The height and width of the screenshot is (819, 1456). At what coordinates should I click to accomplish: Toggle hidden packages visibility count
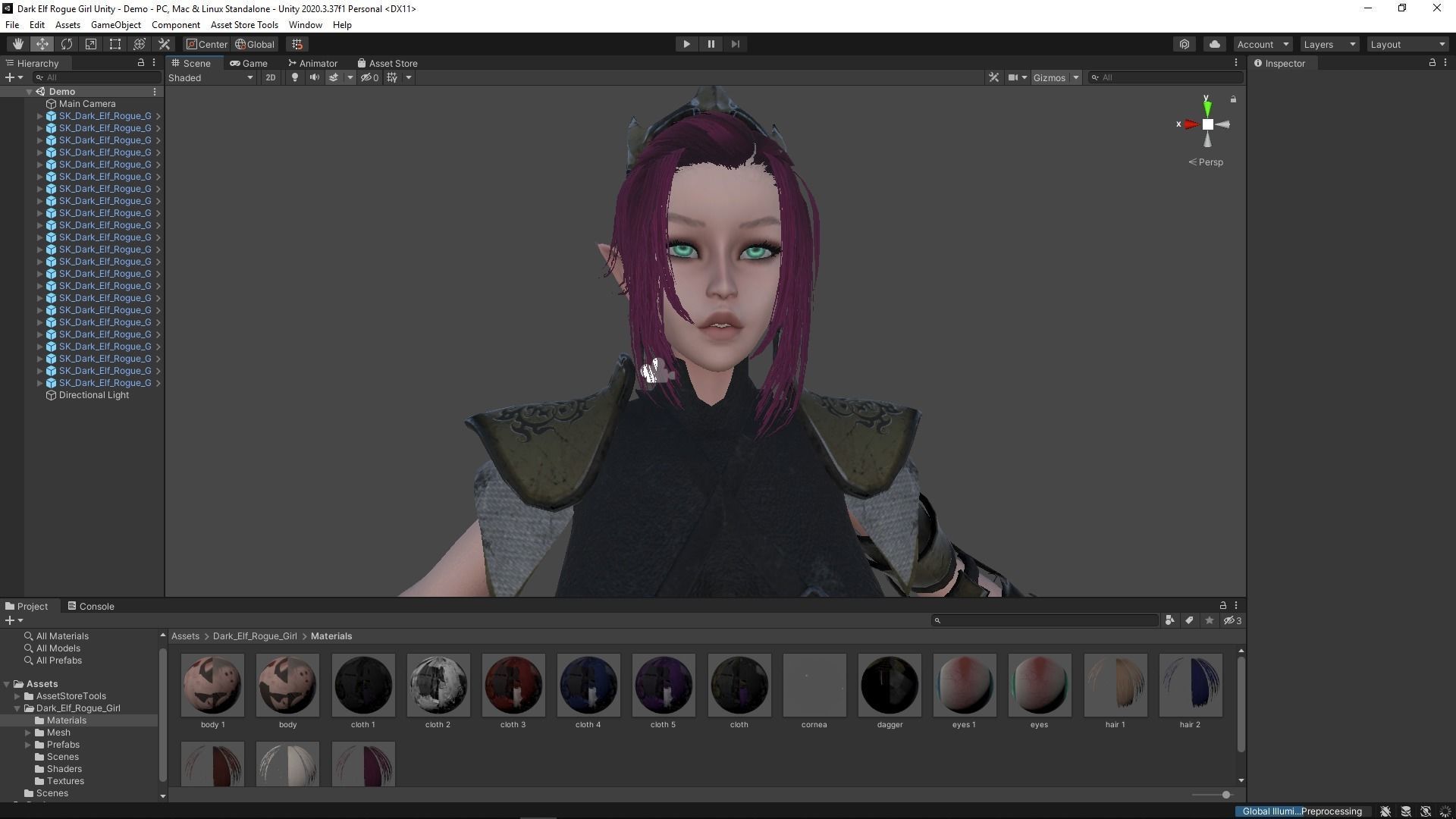(1232, 620)
